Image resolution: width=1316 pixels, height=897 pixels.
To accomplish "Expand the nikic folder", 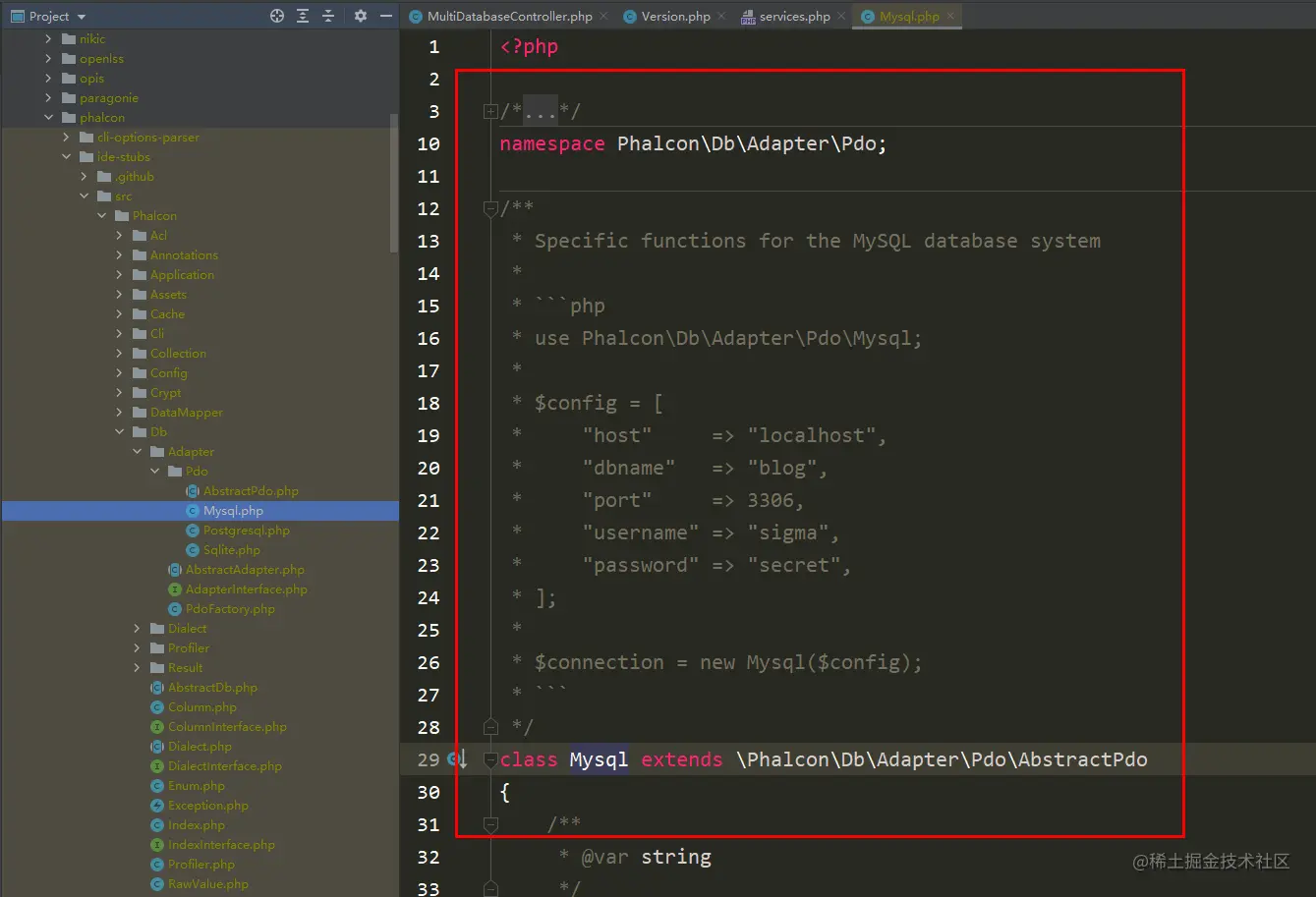I will pos(48,39).
